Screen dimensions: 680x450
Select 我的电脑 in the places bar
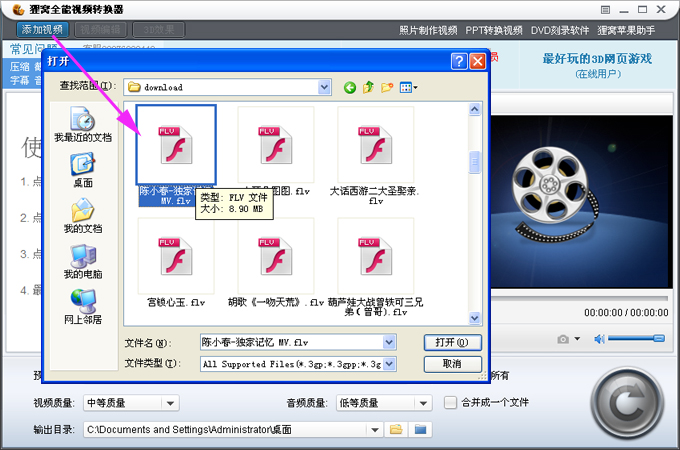(82, 260)
